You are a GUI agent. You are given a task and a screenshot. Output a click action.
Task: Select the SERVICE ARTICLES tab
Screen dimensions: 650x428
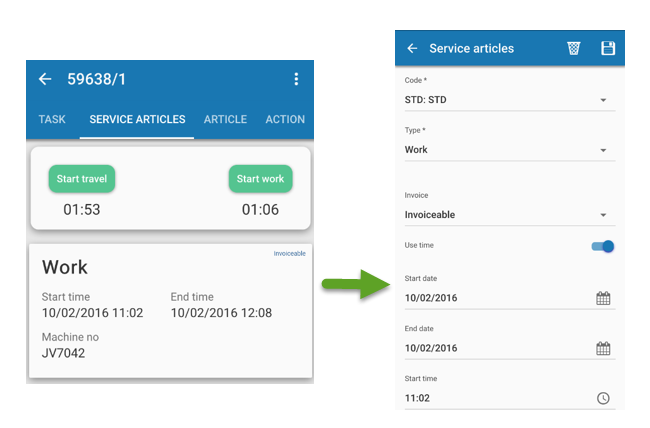(x=137, y=119)
